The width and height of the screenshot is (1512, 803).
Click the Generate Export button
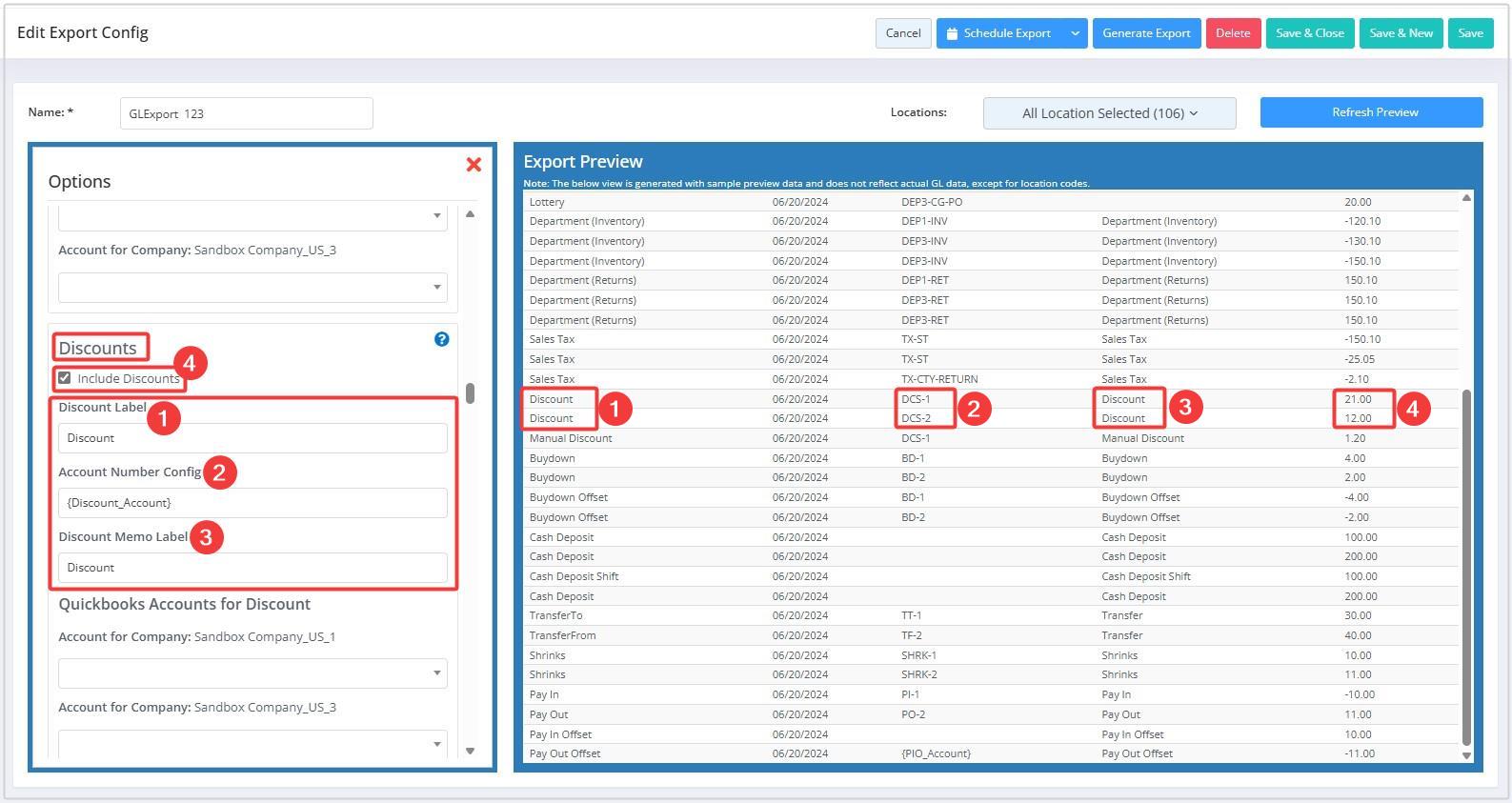point(1146,33)
